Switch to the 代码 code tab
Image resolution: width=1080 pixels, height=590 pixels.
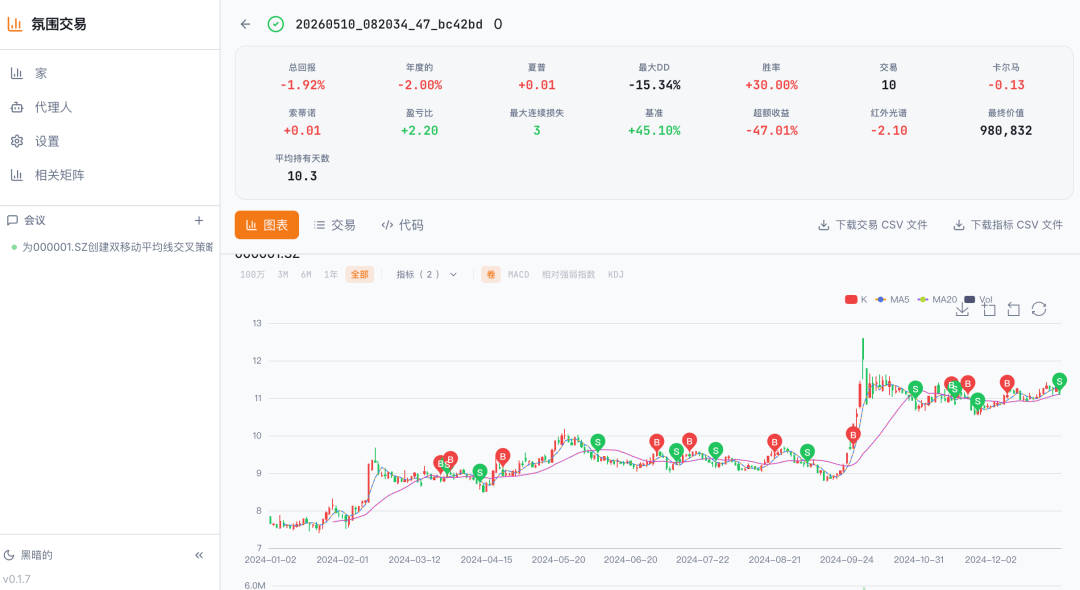pos(402,225)
